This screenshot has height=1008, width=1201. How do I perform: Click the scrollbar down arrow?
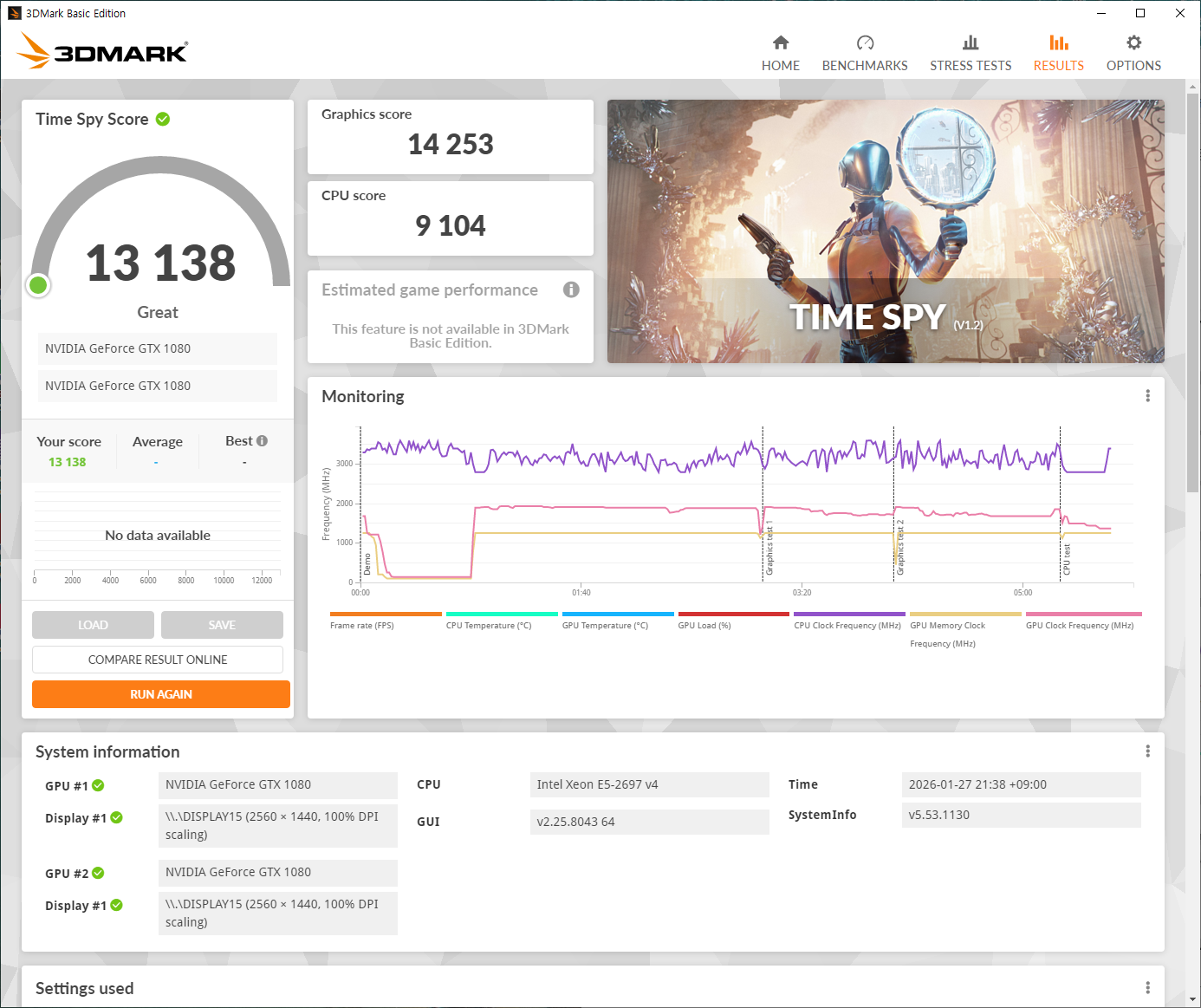click(x=1192, y=999)
